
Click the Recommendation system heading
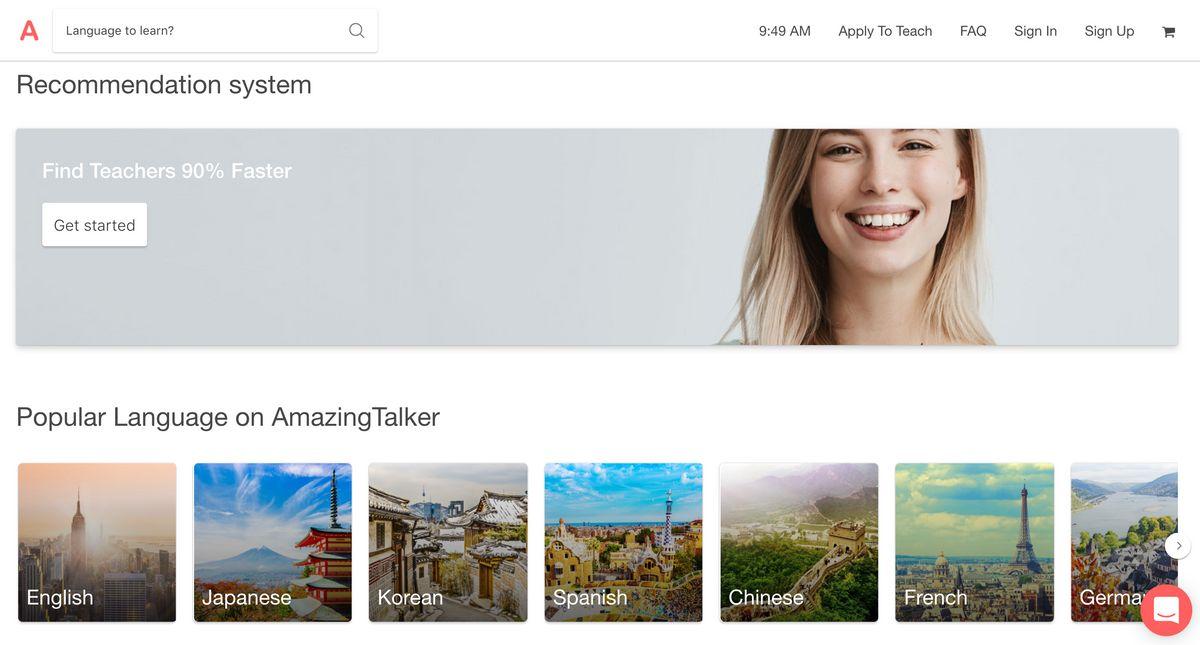click(164, 85)
